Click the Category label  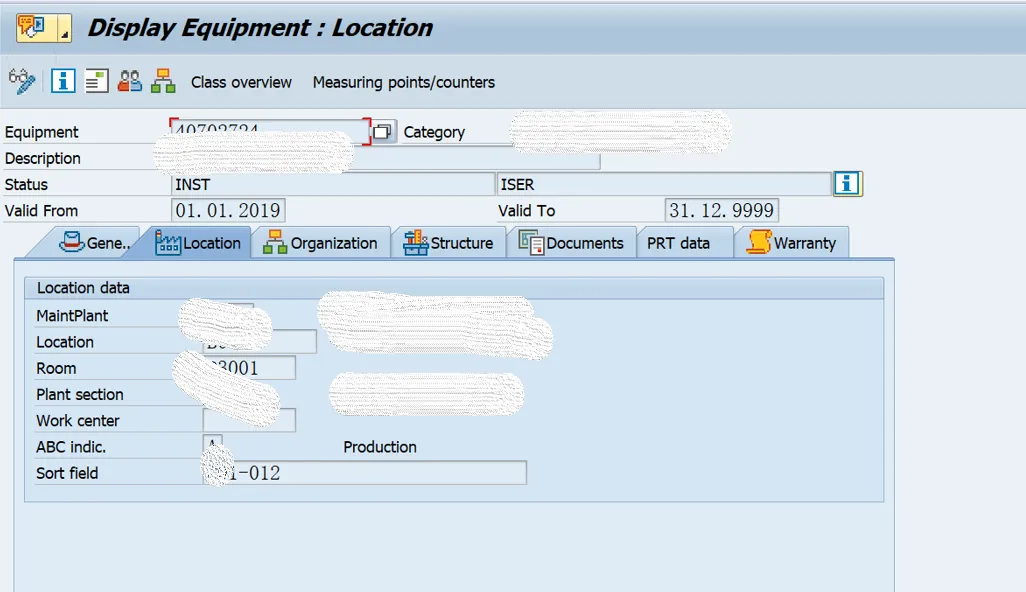(434, 132)
